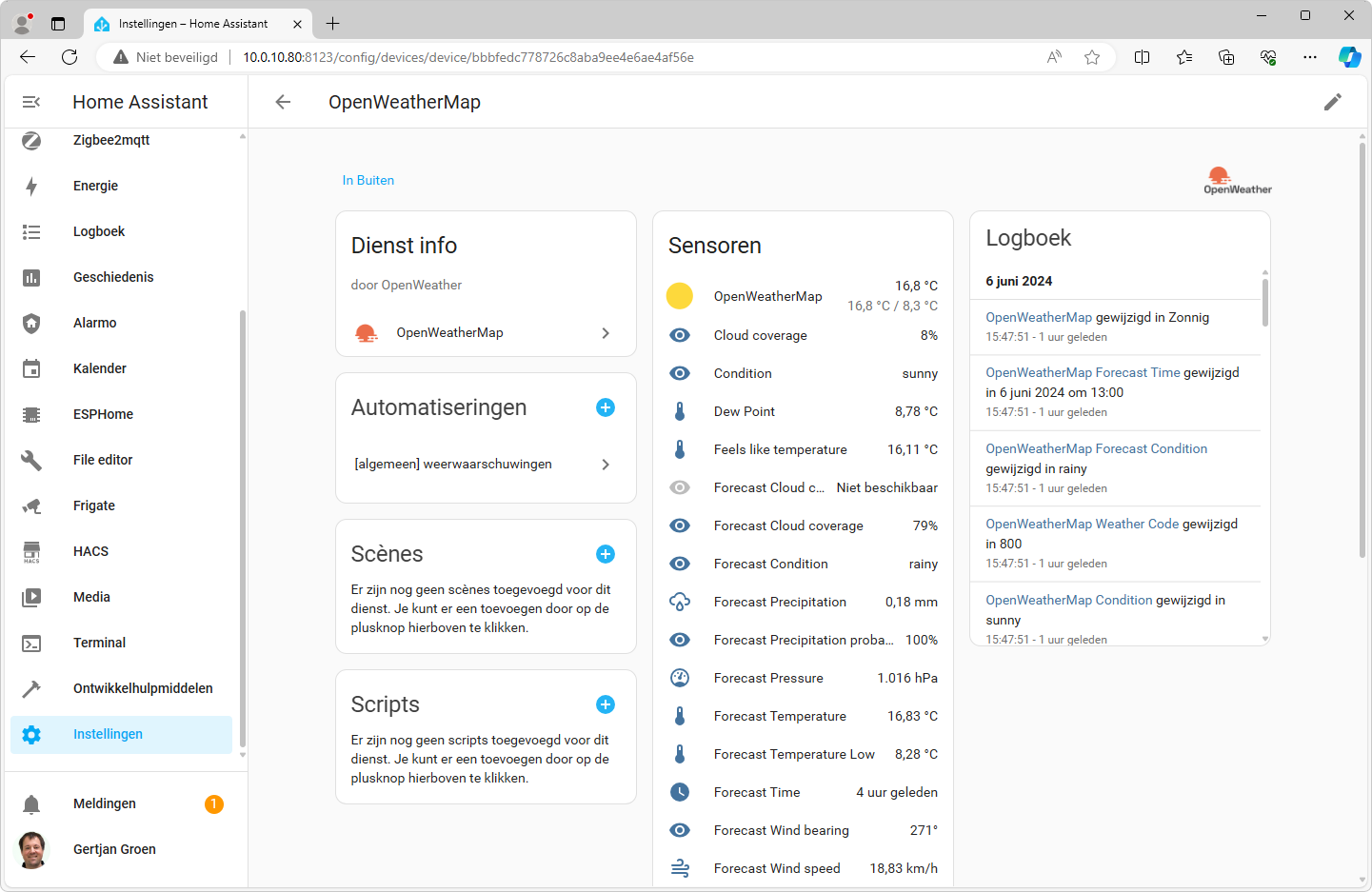Click the eye icon for Cloud coverage

[x=680, y=335]
